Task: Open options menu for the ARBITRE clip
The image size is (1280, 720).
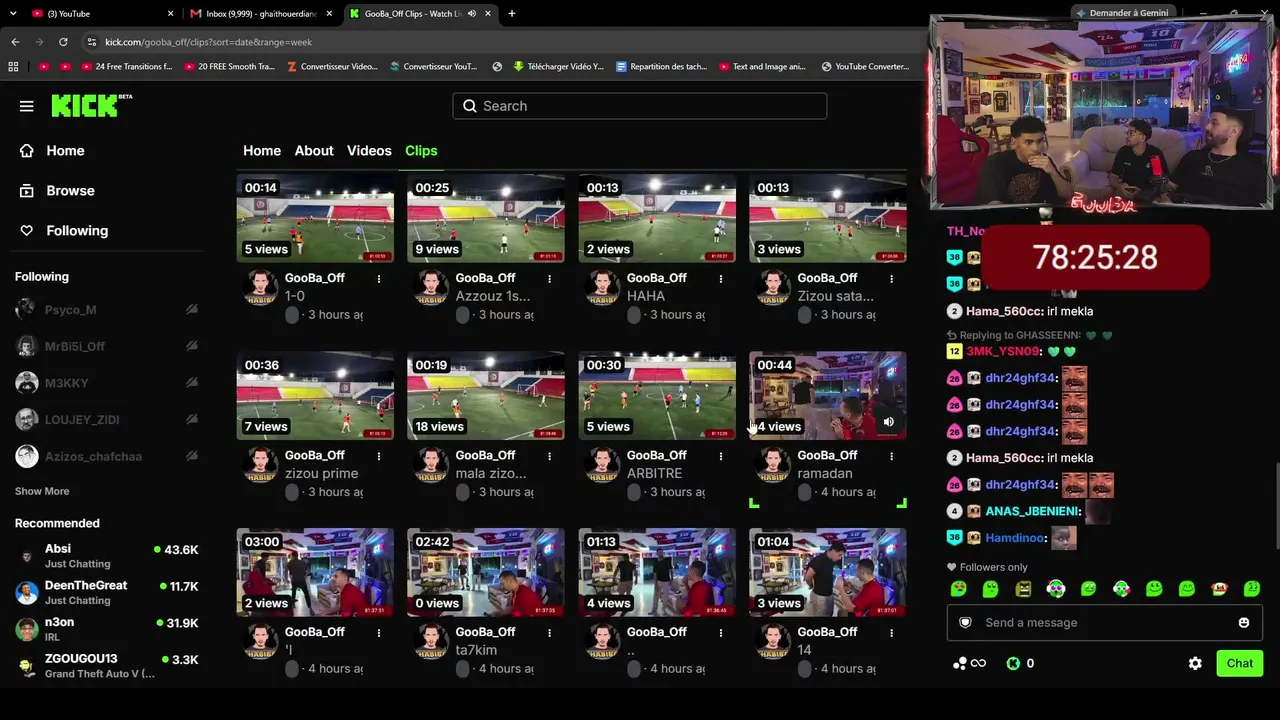Action: pos(720,456)
